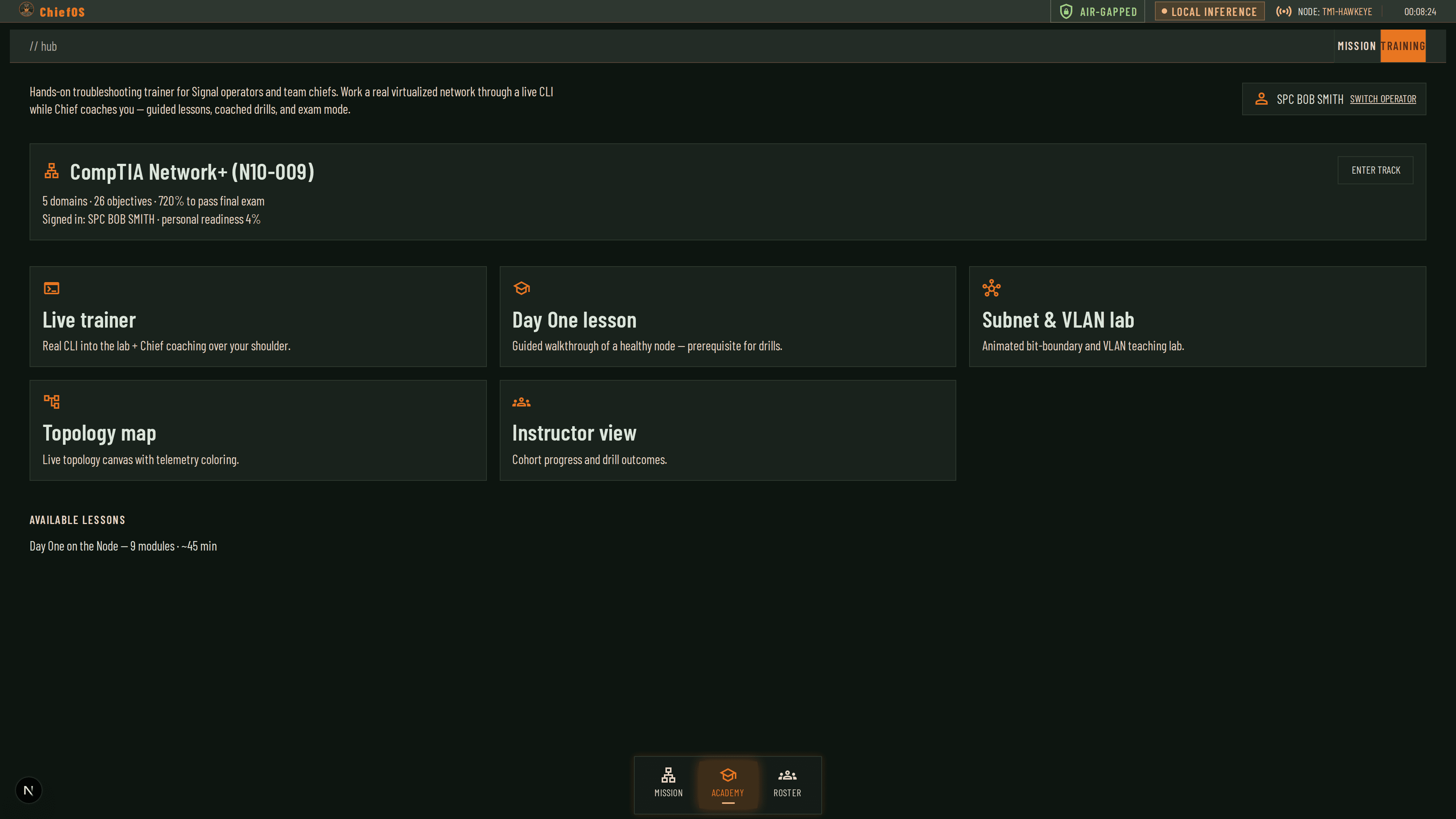
Task: Click the Available Lessons heading
Action: (x=77, y=520)
